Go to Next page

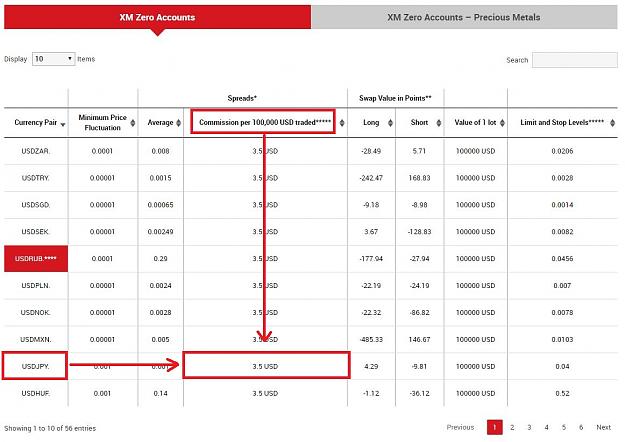(x=603, y=427)
